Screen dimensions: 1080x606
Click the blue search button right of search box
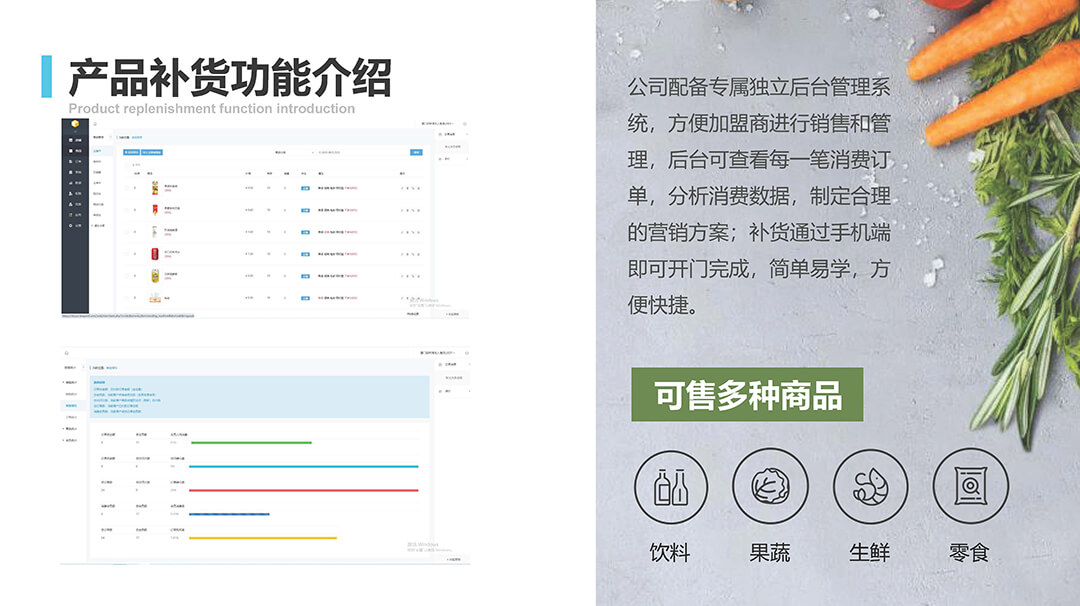click(x=416, y=152)
